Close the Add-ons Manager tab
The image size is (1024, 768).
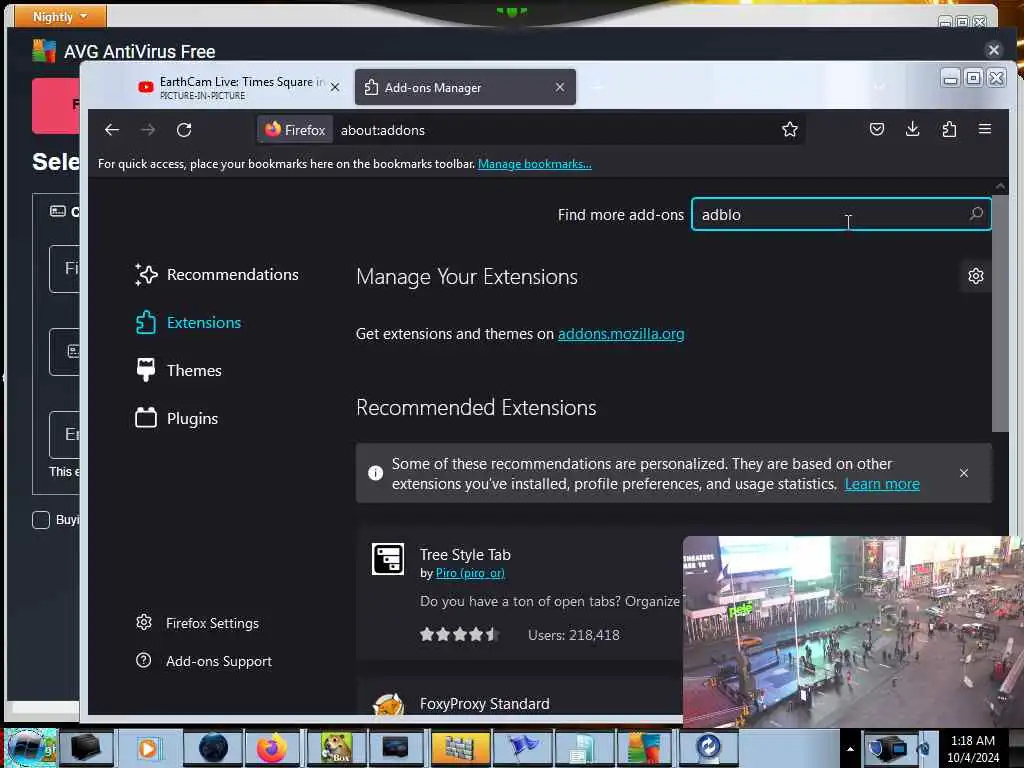560,87
